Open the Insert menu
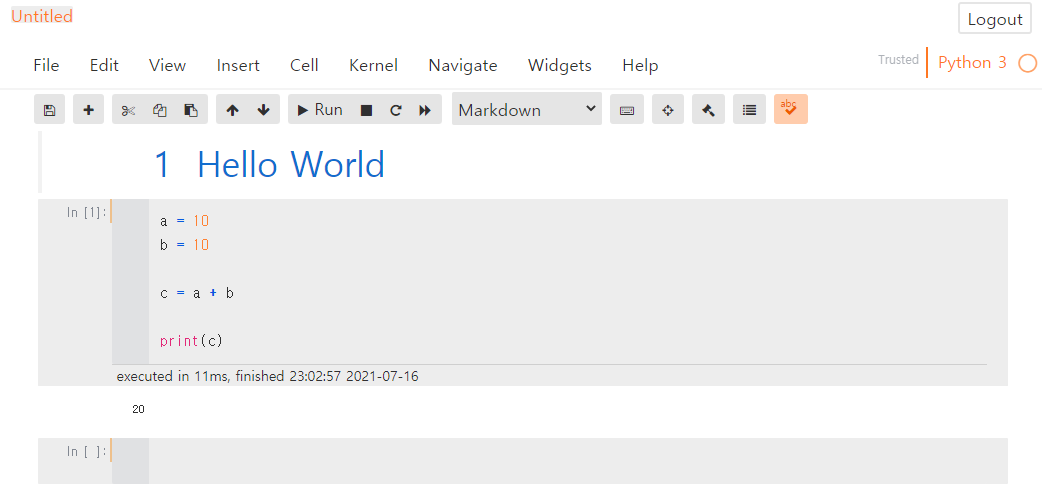Viewport: 1042px width, 491px height. point(238,65)
